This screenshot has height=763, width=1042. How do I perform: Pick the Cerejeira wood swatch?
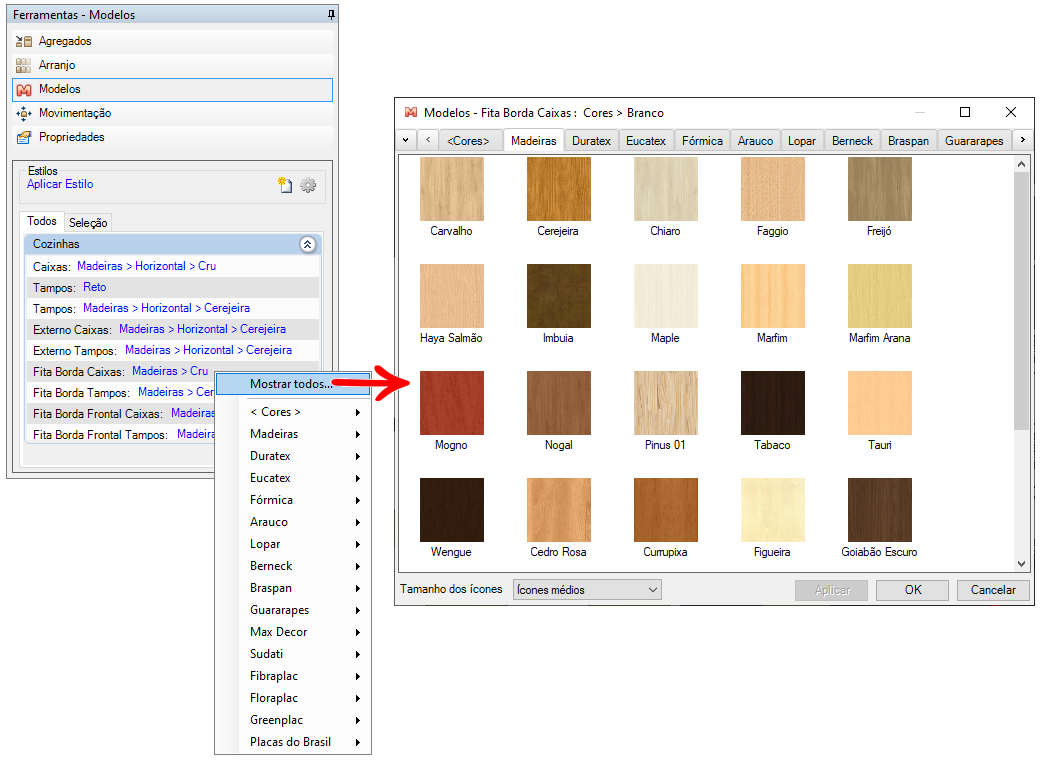click(x=558, y=189)
